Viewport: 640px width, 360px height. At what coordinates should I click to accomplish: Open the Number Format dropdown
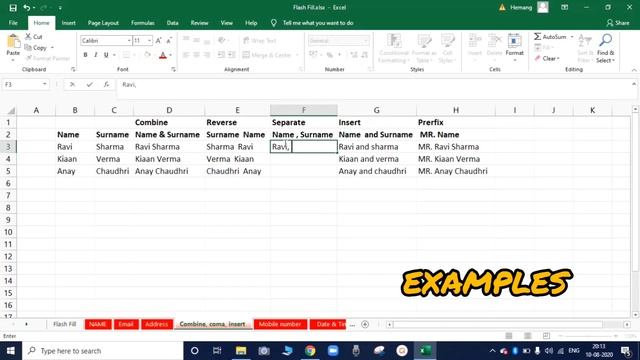[x=365, y=40]
